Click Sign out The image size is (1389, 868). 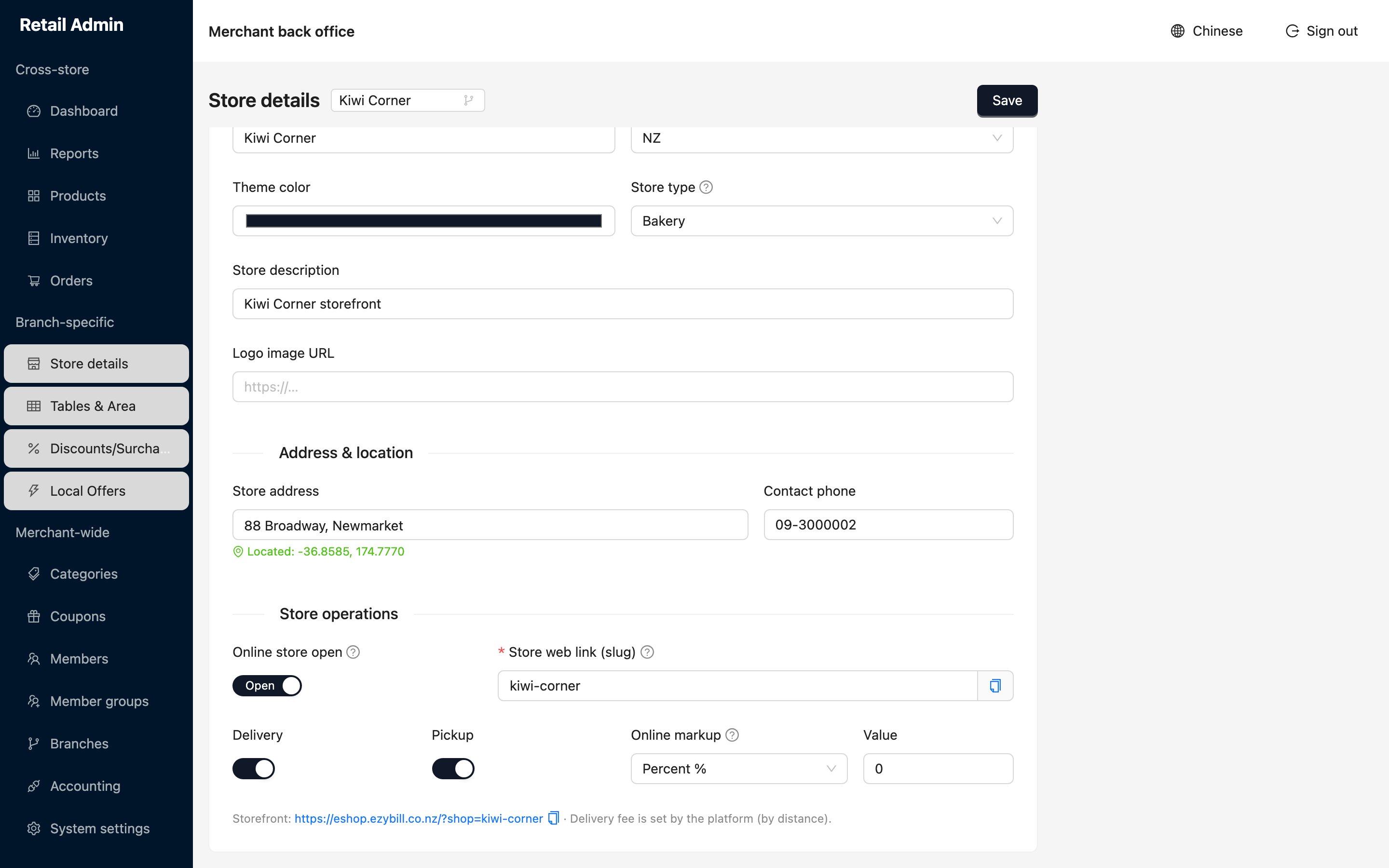coord(1321,31)
